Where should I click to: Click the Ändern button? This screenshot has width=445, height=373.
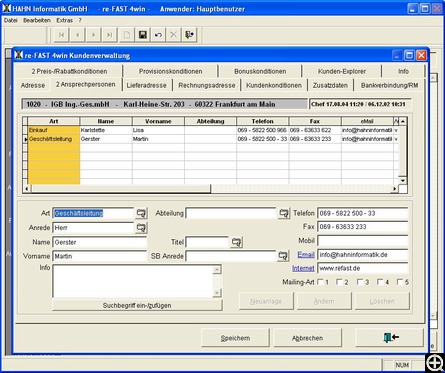click(x=324, y=301)
